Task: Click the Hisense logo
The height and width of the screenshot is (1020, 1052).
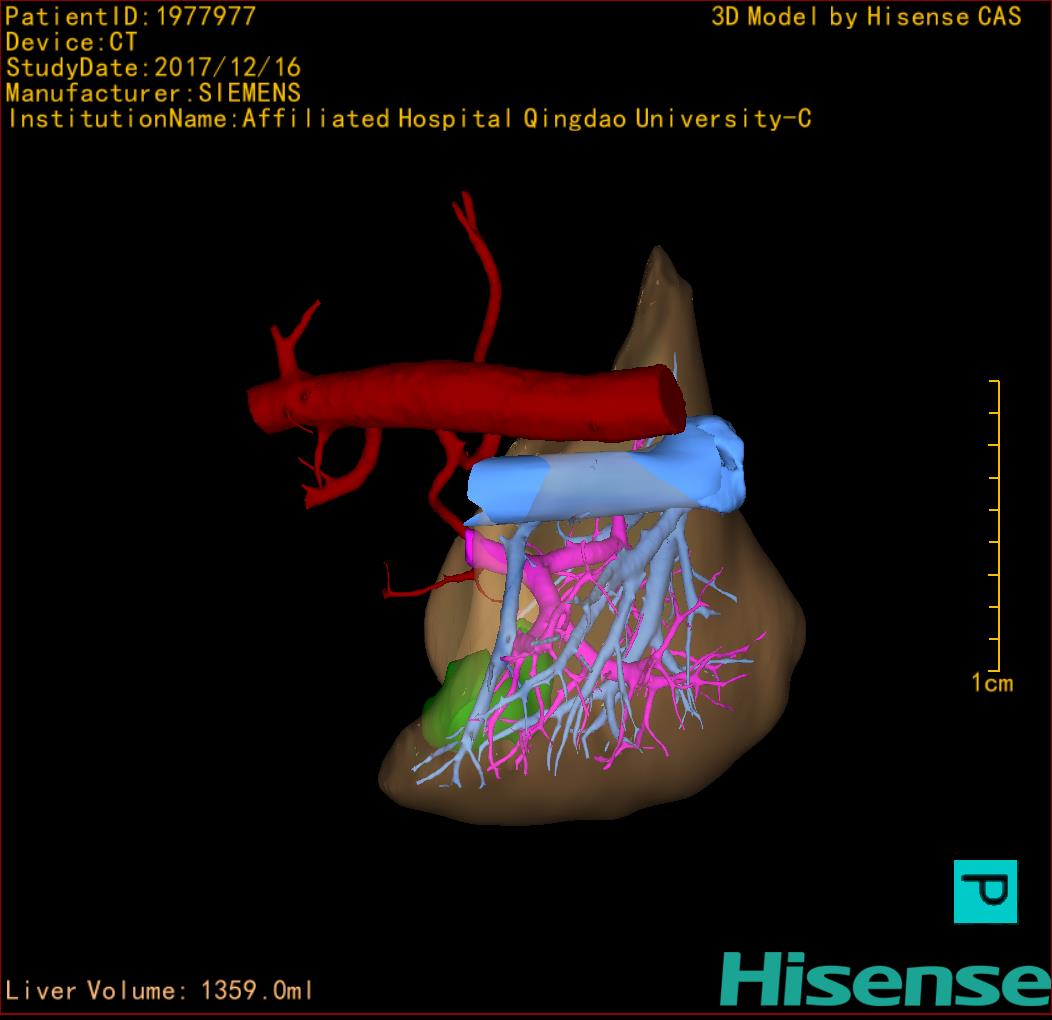Action: 886,979
